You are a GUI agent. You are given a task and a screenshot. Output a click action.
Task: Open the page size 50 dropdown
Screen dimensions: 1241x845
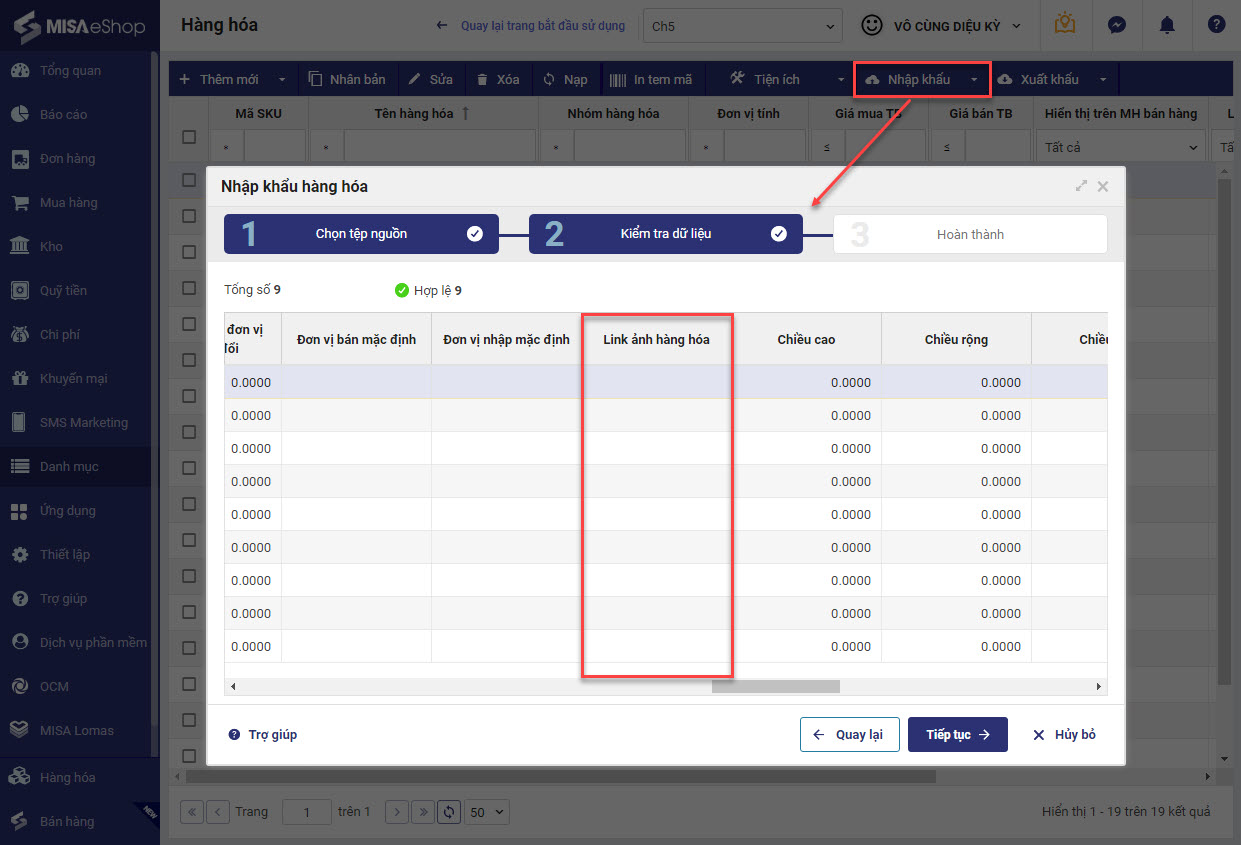[488, 812]
